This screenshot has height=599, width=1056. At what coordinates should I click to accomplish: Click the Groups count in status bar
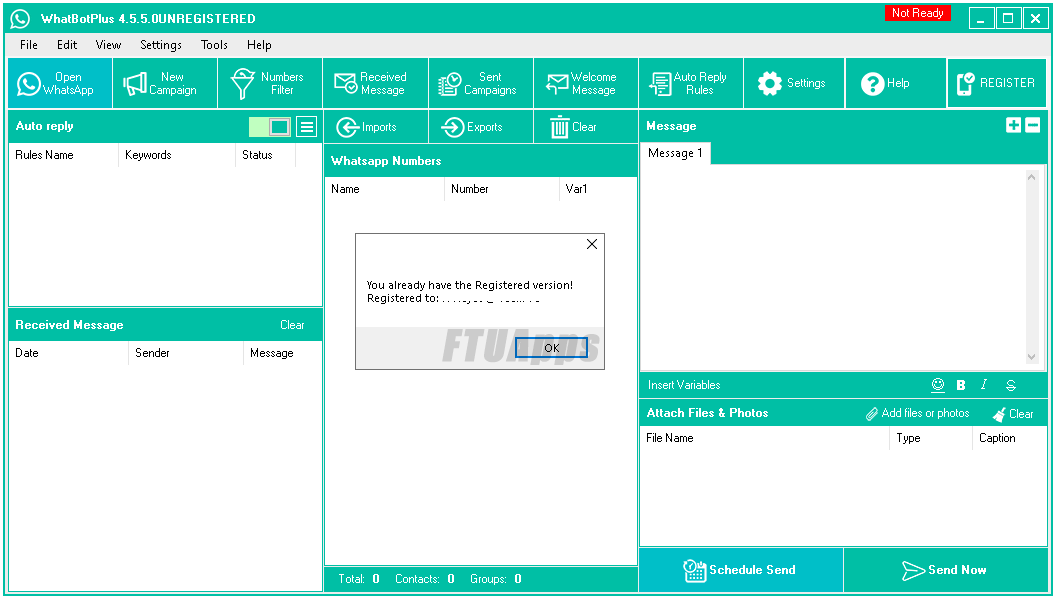point(496,579)
